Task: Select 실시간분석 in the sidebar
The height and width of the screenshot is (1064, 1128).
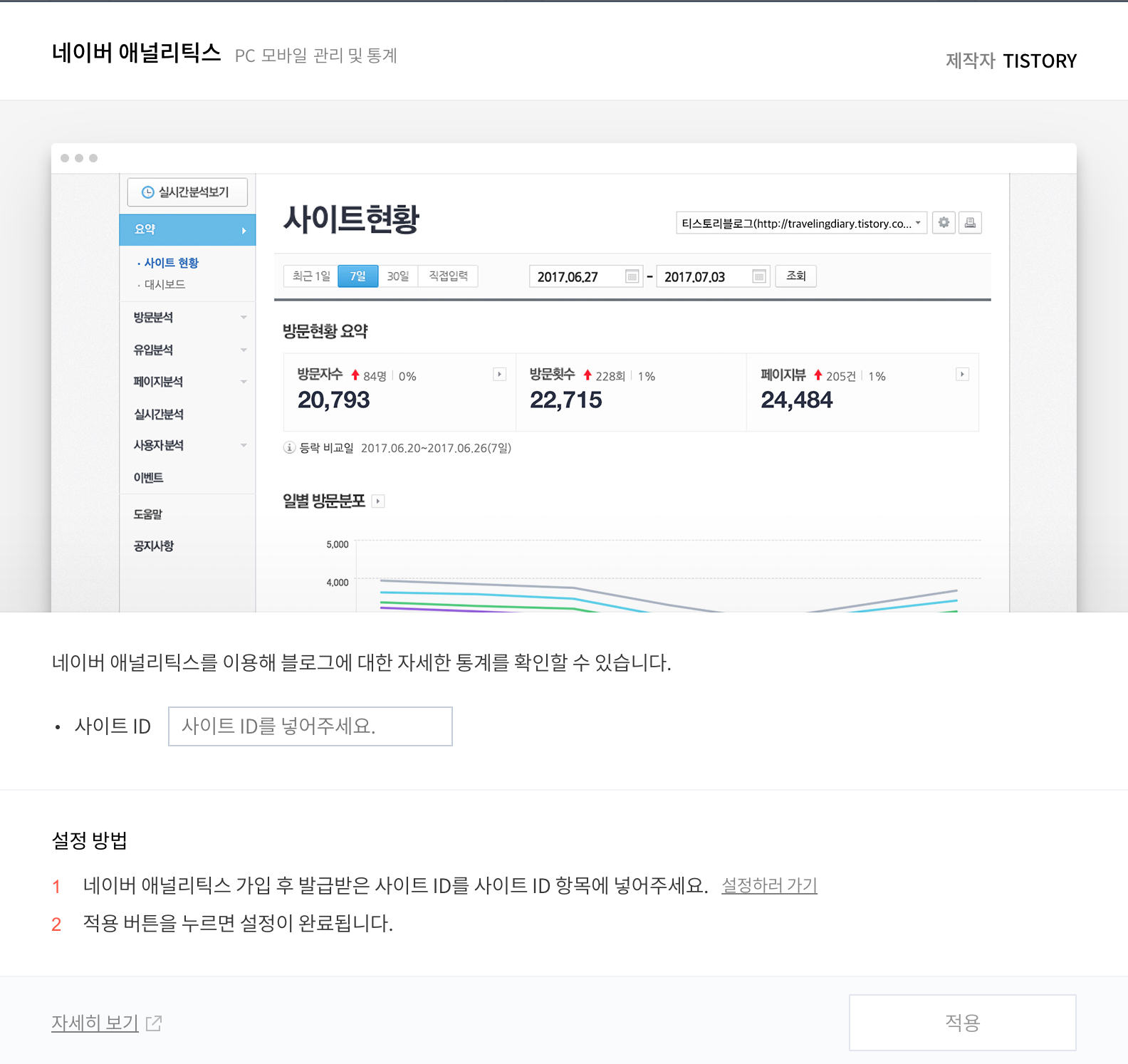Action: (x=159, y=414)
